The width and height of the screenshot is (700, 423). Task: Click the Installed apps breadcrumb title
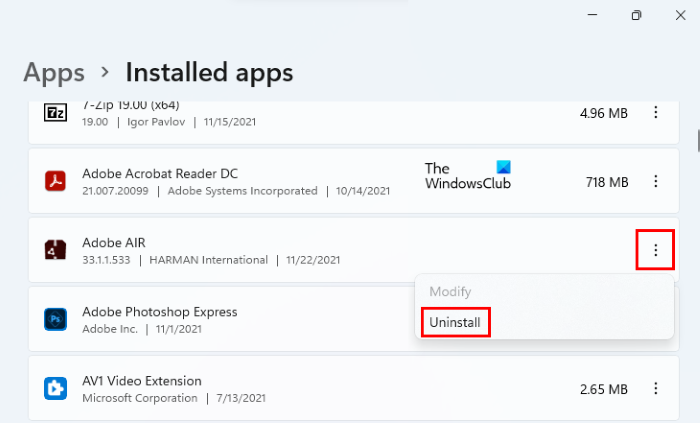click(x=209, y=72)
